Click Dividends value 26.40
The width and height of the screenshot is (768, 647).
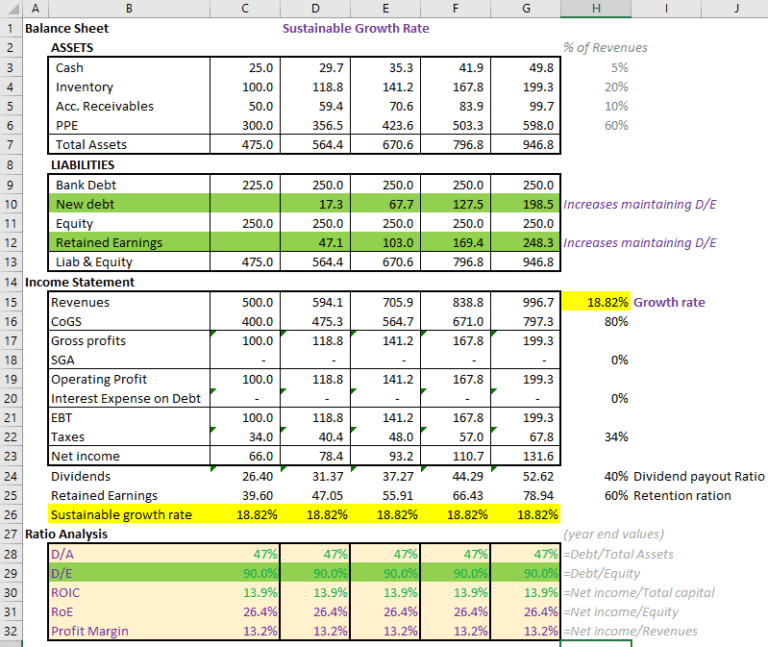(245, 476)
